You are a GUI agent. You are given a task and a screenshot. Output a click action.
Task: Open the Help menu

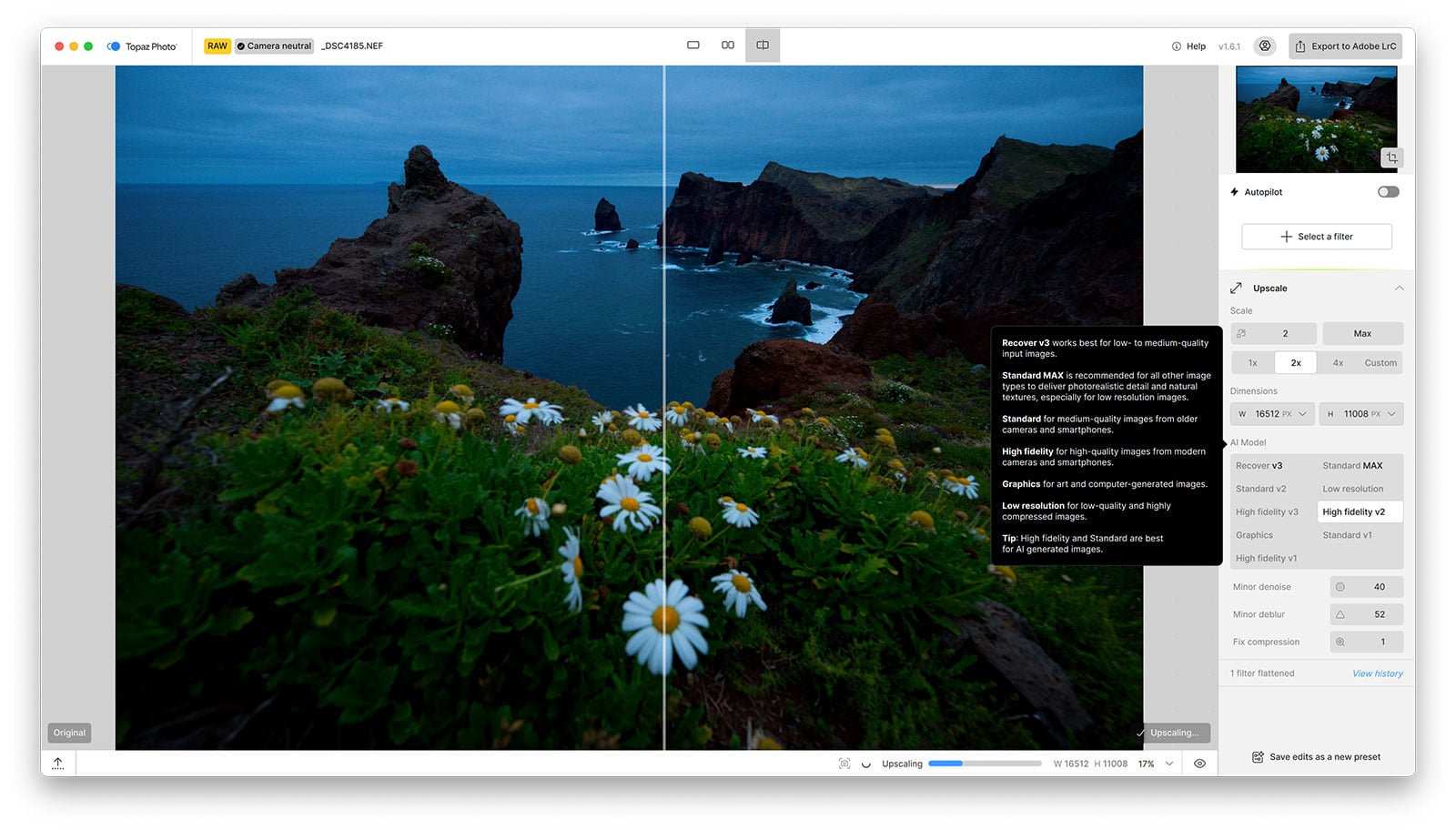point(1188,46)
